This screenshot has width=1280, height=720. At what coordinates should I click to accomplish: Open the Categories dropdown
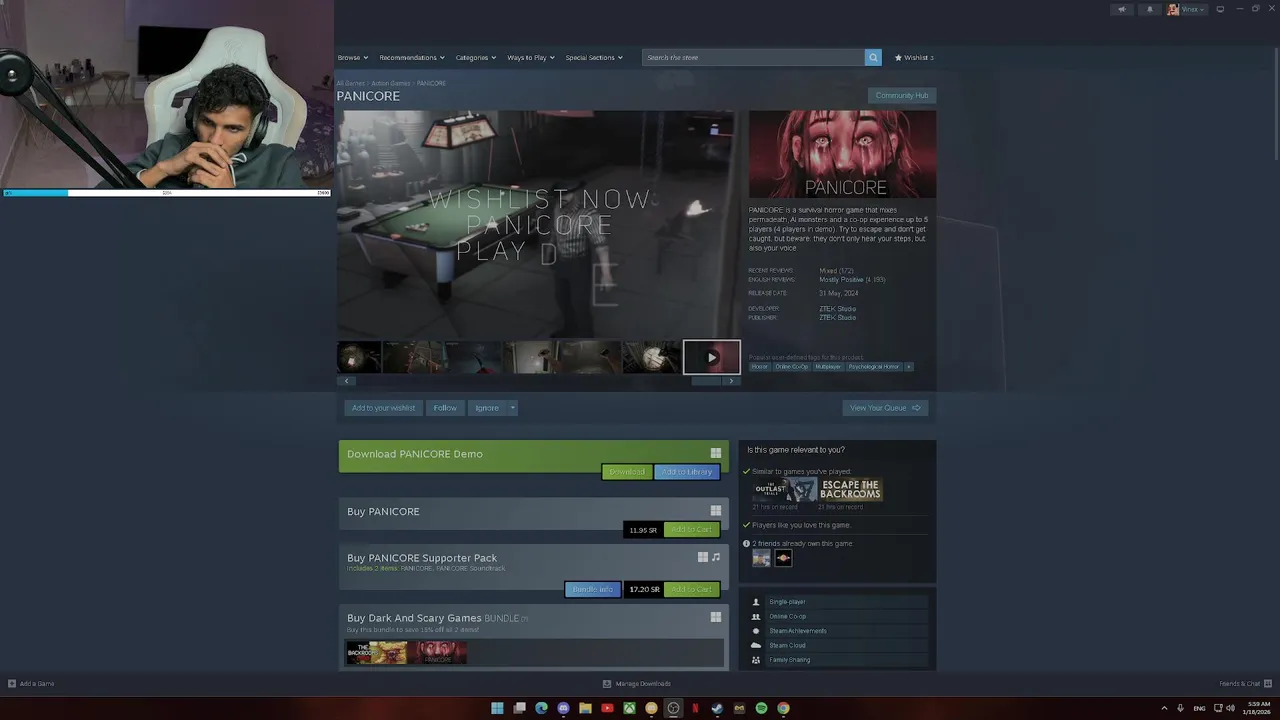(x=476, y=57)
